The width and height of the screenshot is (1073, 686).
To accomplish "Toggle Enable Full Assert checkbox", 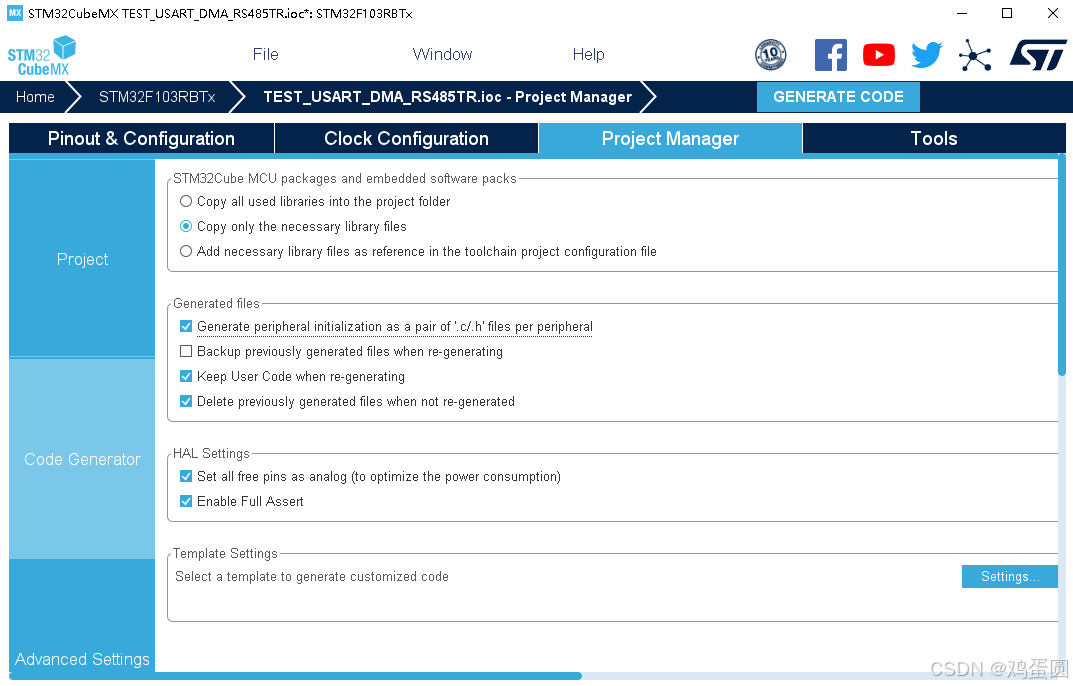I will tap(185, 501).
